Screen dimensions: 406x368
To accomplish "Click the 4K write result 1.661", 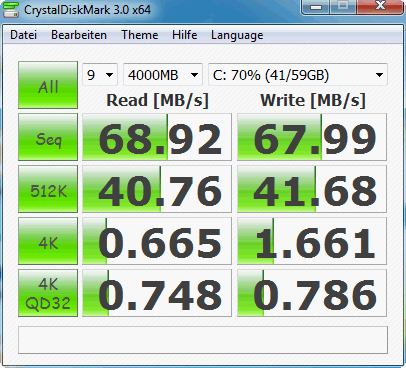I will (x=312, y=241).
